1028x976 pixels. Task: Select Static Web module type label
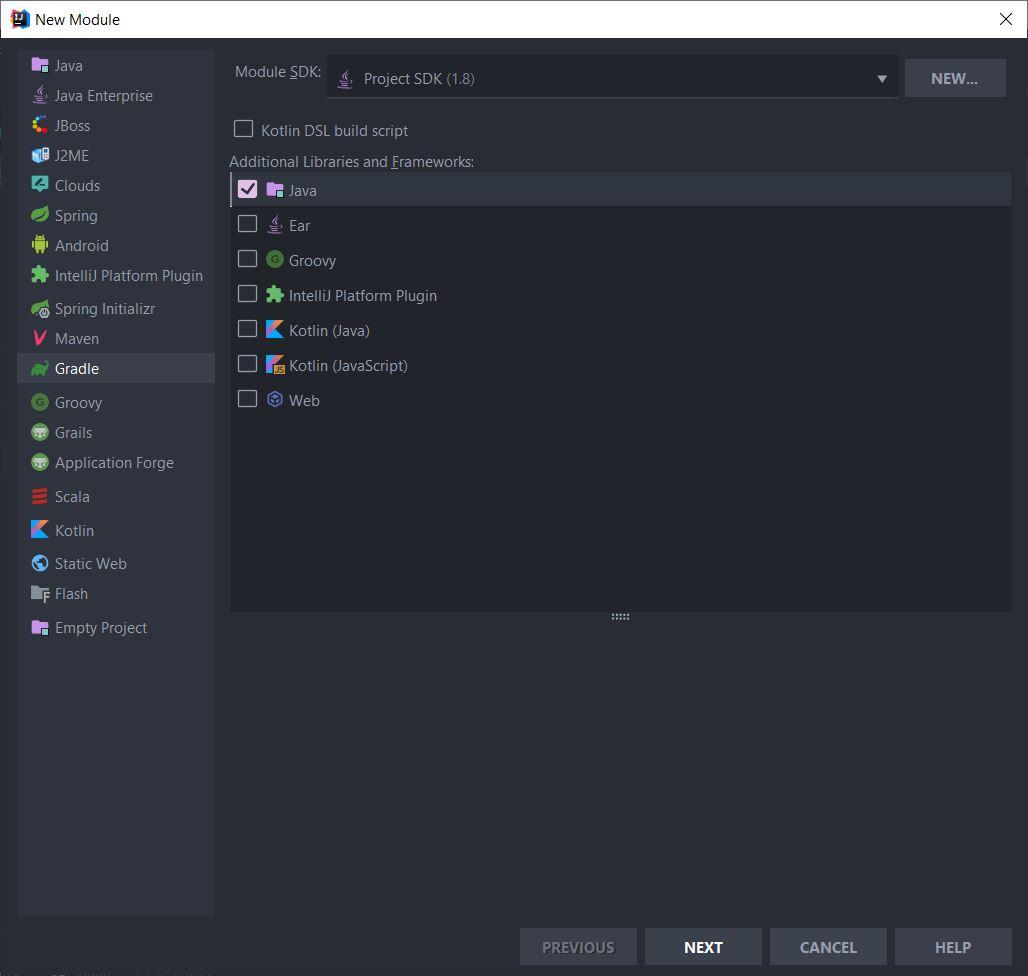pyautogui.click(x=90, y=564)
